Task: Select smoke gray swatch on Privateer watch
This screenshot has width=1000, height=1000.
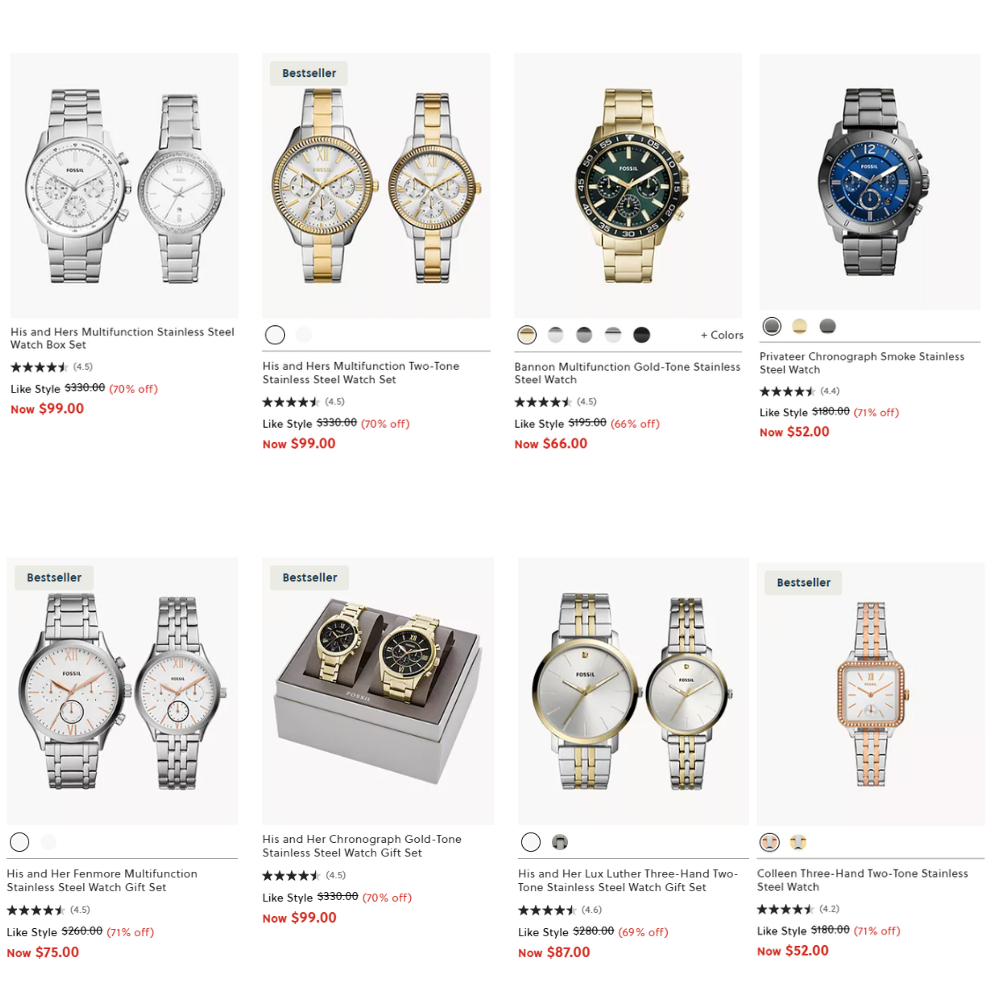Action: (772, 327)
